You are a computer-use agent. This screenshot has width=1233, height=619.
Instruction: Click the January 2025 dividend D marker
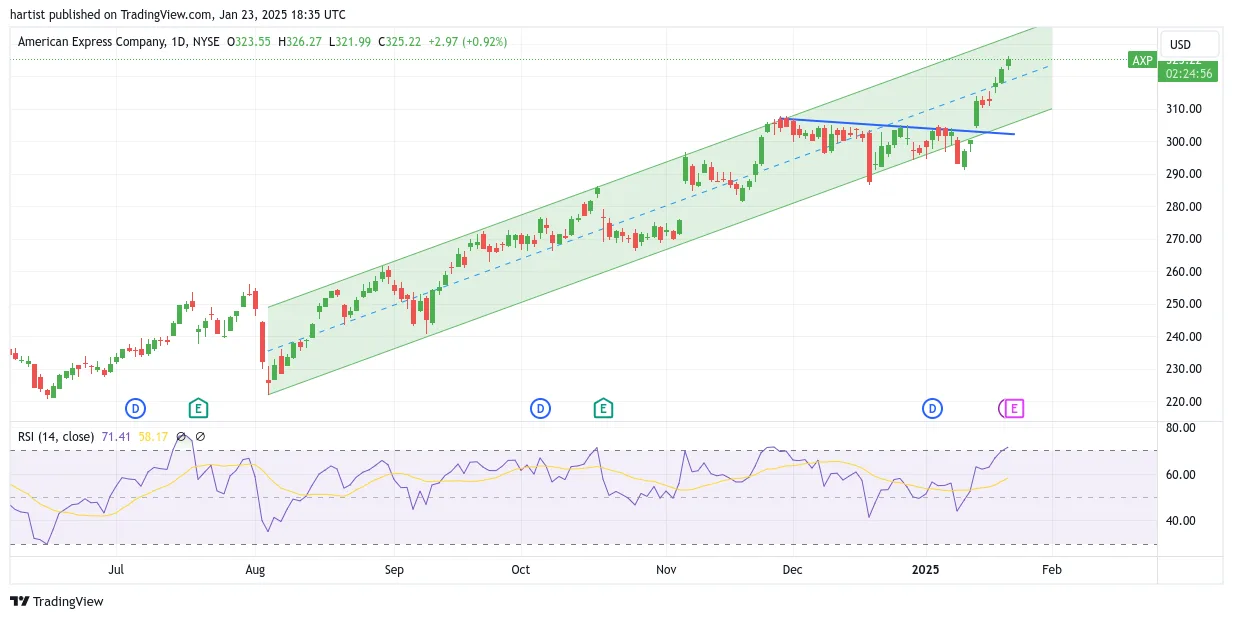point(932,408)
